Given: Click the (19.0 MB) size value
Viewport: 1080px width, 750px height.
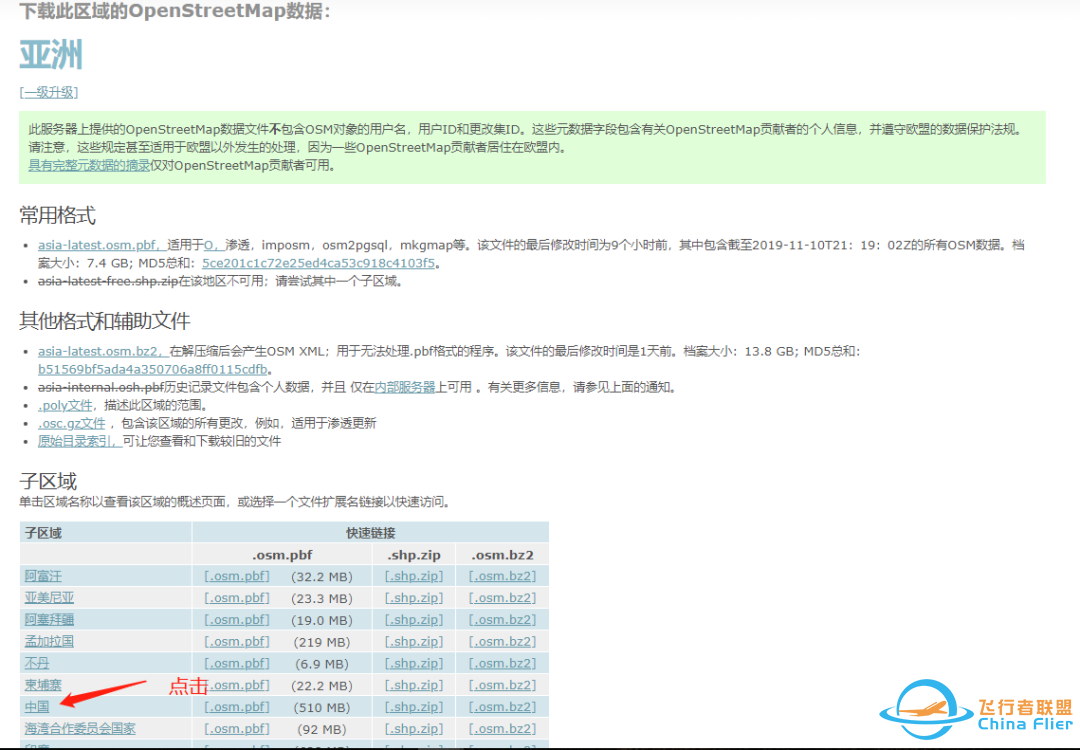Looking at the screenshot, I should tap(322, 621).
